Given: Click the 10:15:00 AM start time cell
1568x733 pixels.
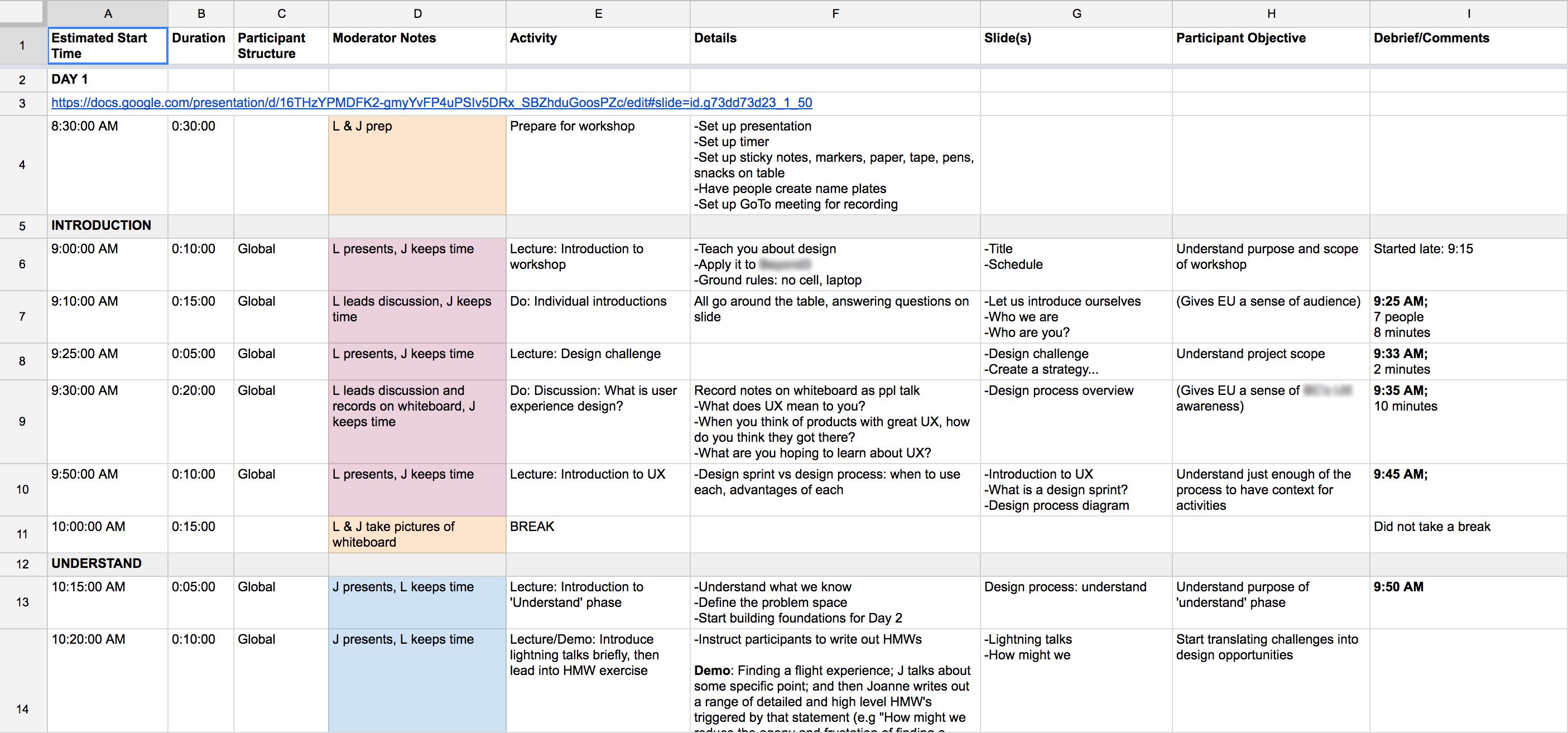Looking at the screenshot, I should pyautogui.click(x=108, y=602).
